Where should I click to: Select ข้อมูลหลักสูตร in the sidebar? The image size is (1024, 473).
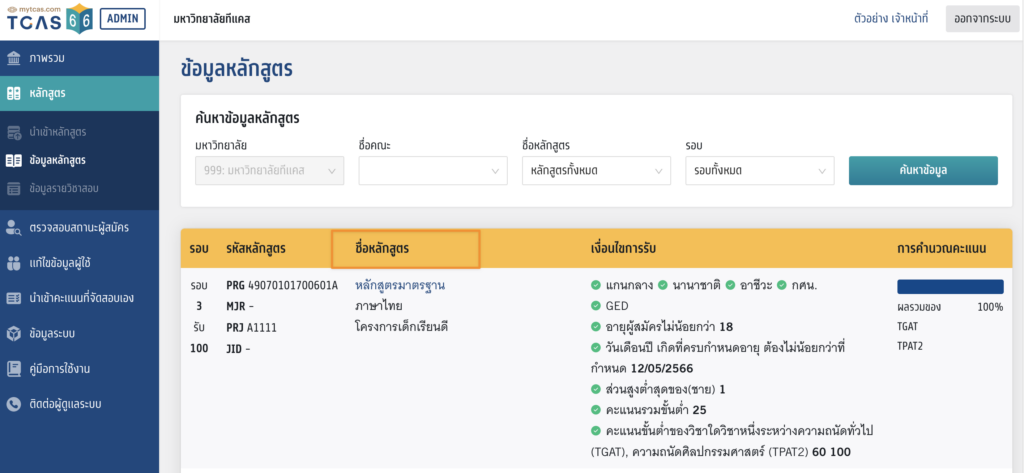[57, 160]
